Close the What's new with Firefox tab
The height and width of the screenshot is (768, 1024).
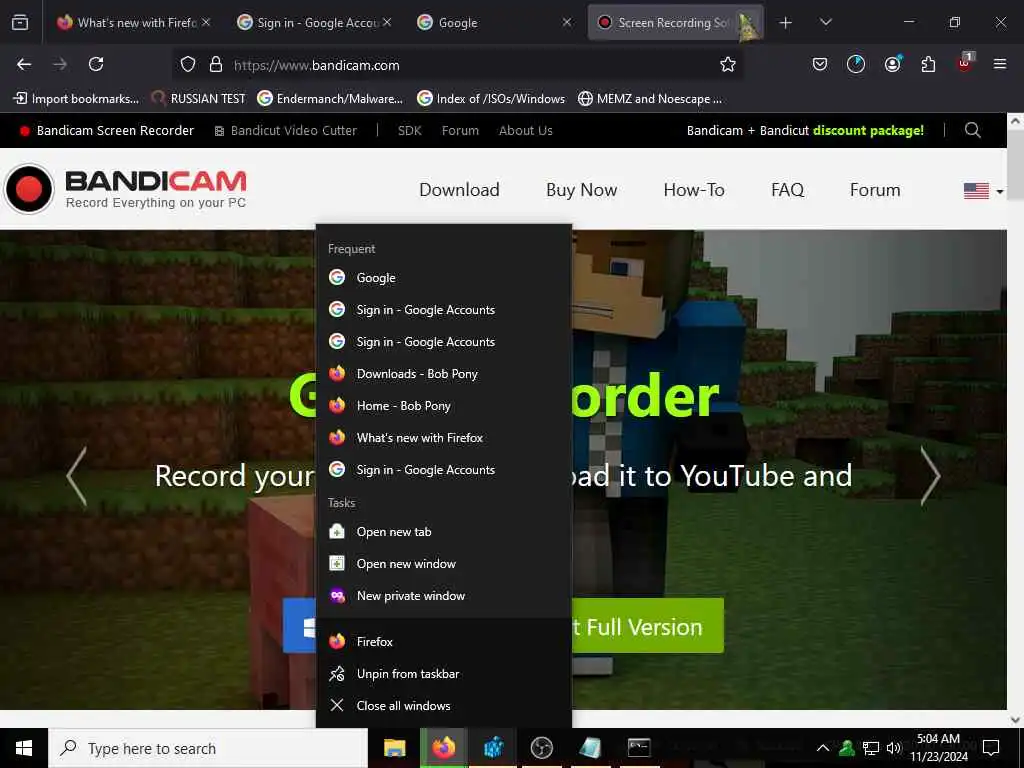tap(206, 22)
